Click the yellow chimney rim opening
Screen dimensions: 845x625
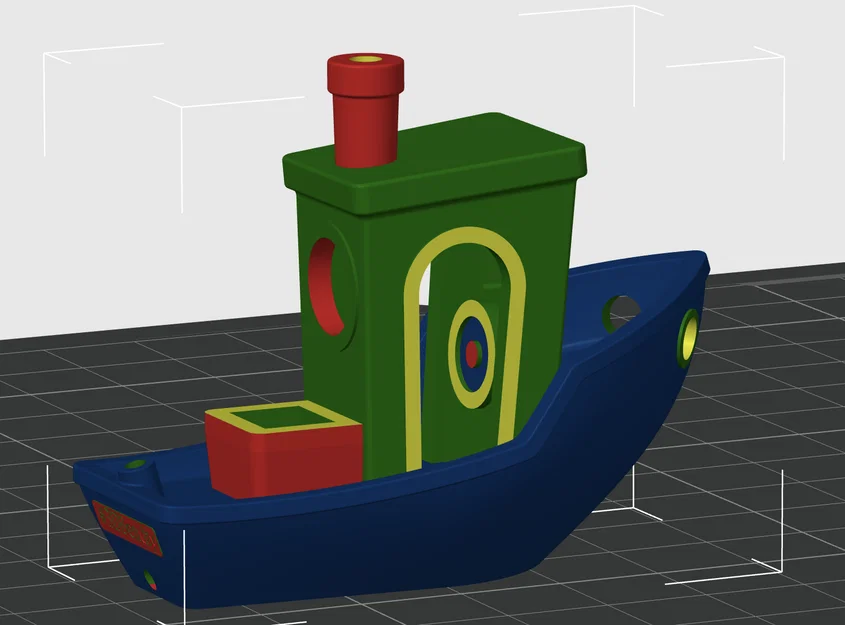[x=363, y=61]
